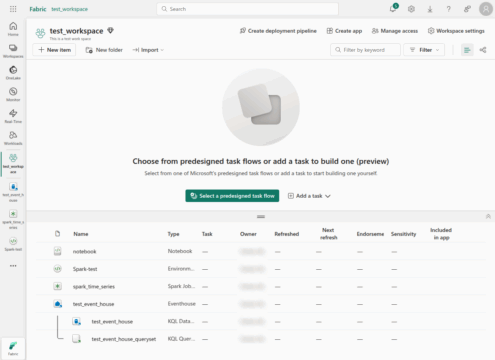495x360 pixels.
Task: Open the Import dropdown
Action: [x=148, y=50]
